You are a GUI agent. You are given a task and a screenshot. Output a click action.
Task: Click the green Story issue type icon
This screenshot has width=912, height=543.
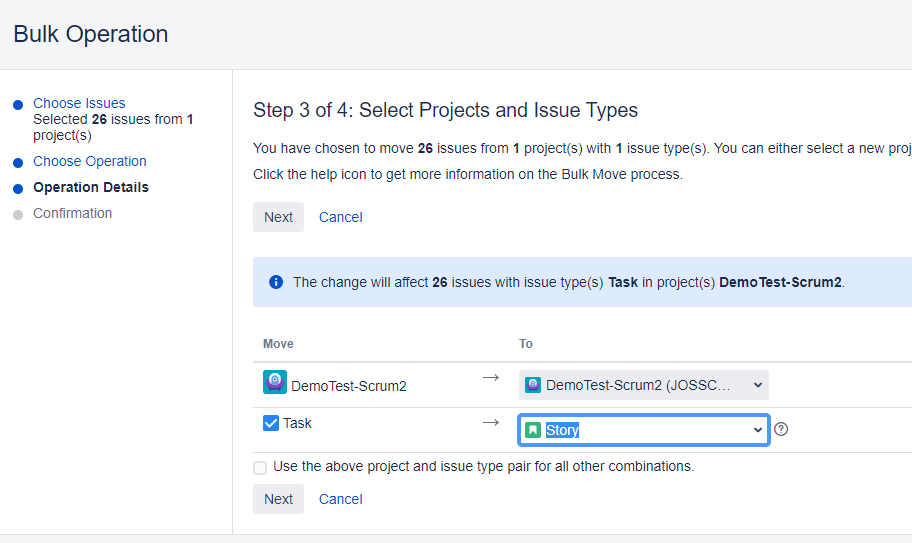click(x=534, y=430)
